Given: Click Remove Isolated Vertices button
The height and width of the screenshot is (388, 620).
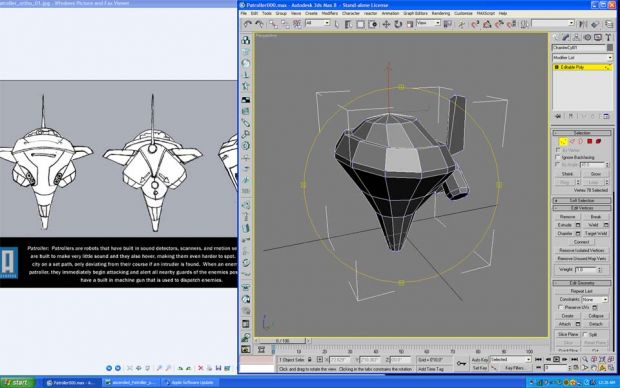Looking at the screenshot, I should [x=582, y=250].
